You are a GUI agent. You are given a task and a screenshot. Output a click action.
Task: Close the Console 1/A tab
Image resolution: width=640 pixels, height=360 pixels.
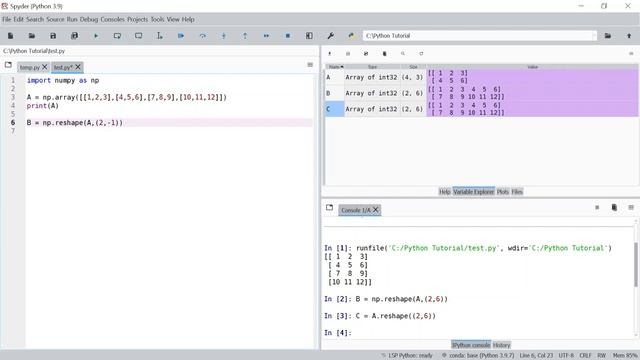[x=376, y=210]
